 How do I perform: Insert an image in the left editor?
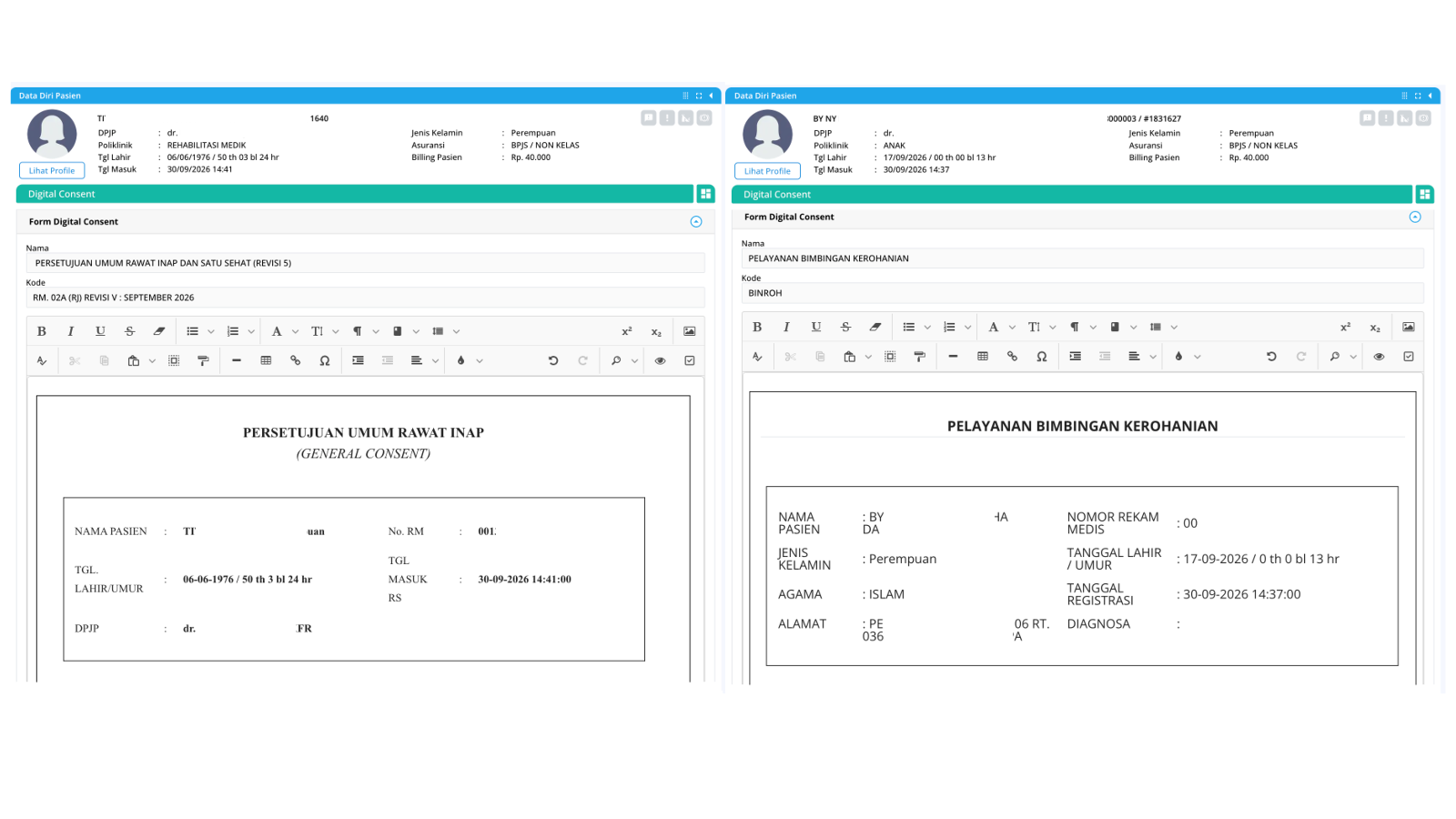click(690, 331)
